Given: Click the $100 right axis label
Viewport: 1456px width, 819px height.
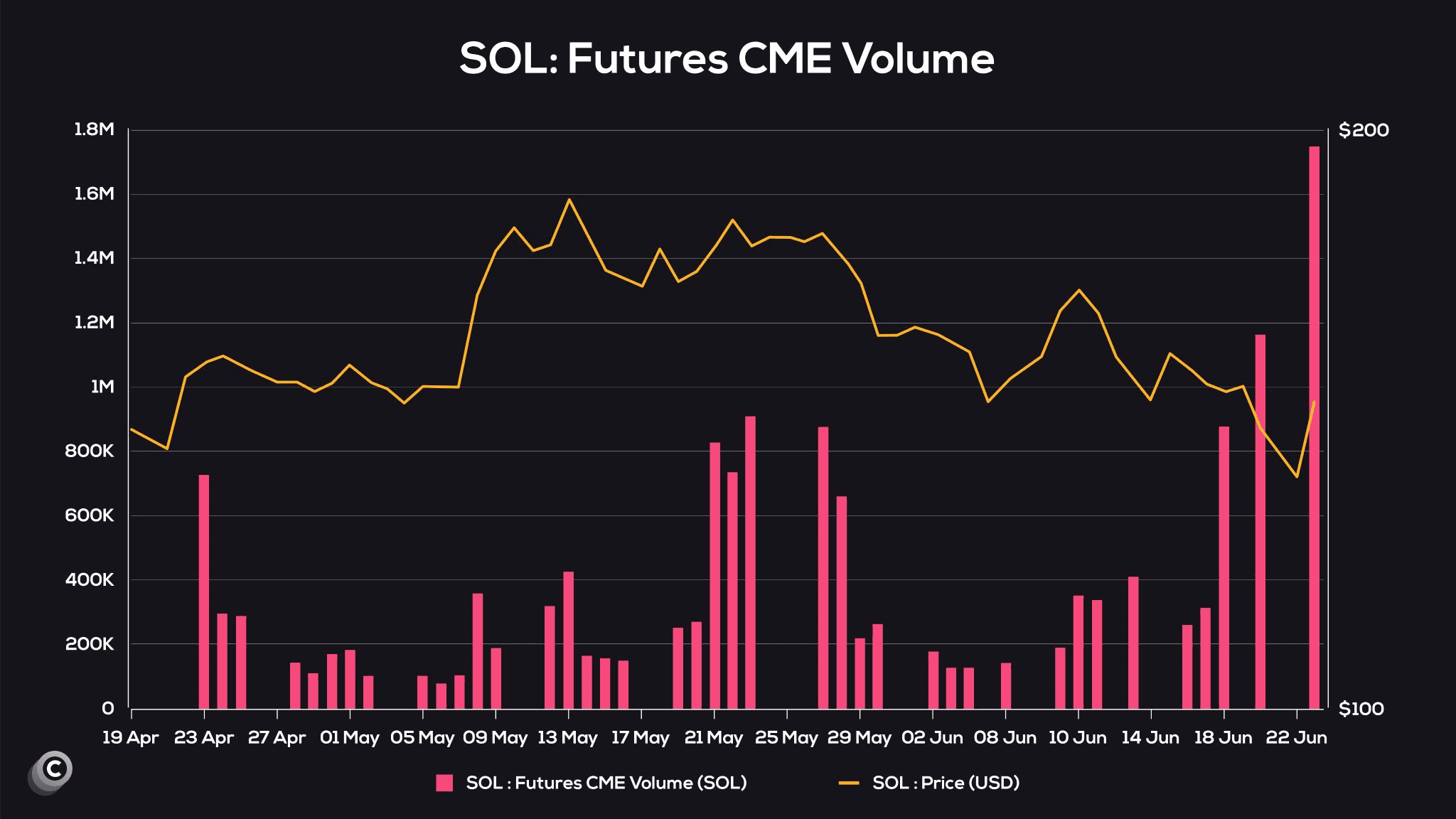Looking at the screenshot, I should point(1361,709).
